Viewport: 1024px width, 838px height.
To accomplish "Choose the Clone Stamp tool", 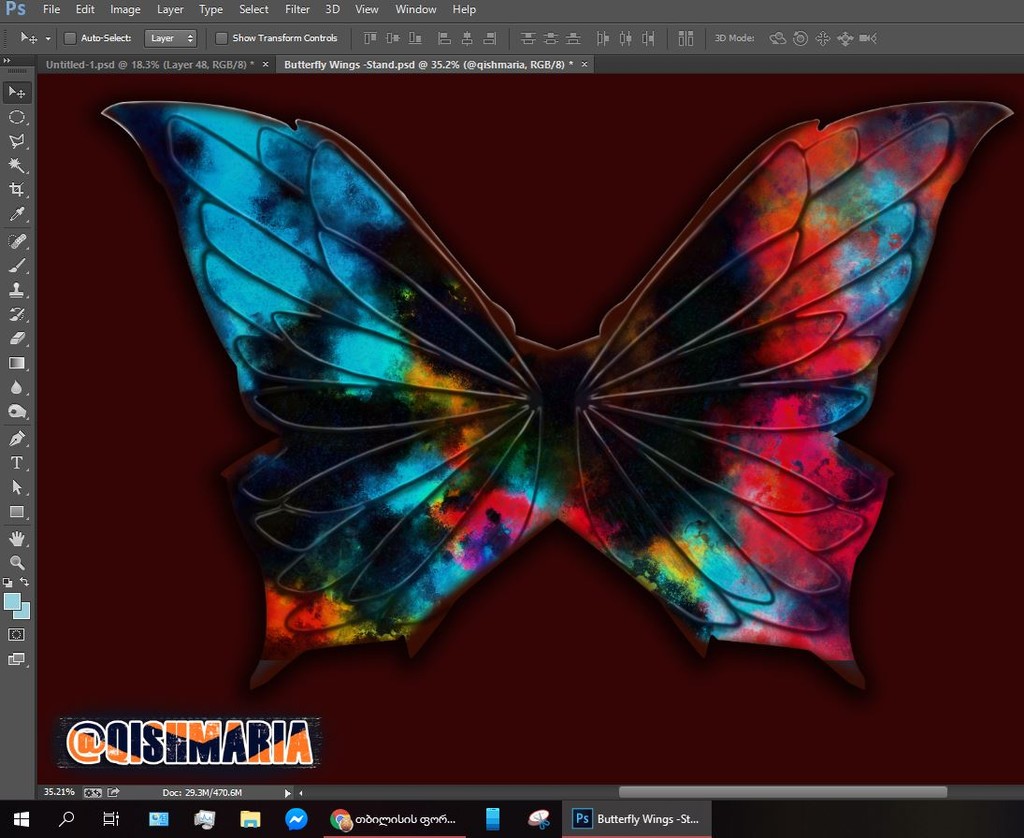I will [17, 290].
